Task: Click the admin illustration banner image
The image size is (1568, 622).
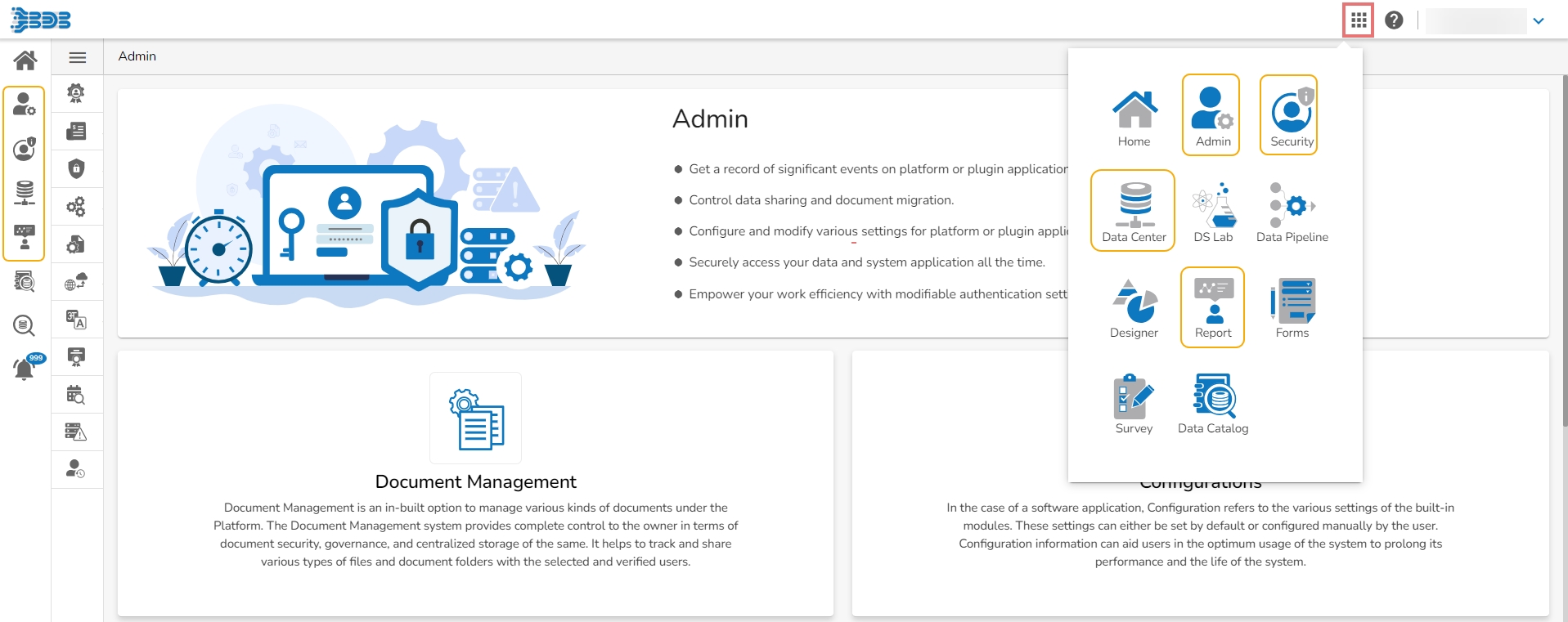Action: [x=366, y=206]
